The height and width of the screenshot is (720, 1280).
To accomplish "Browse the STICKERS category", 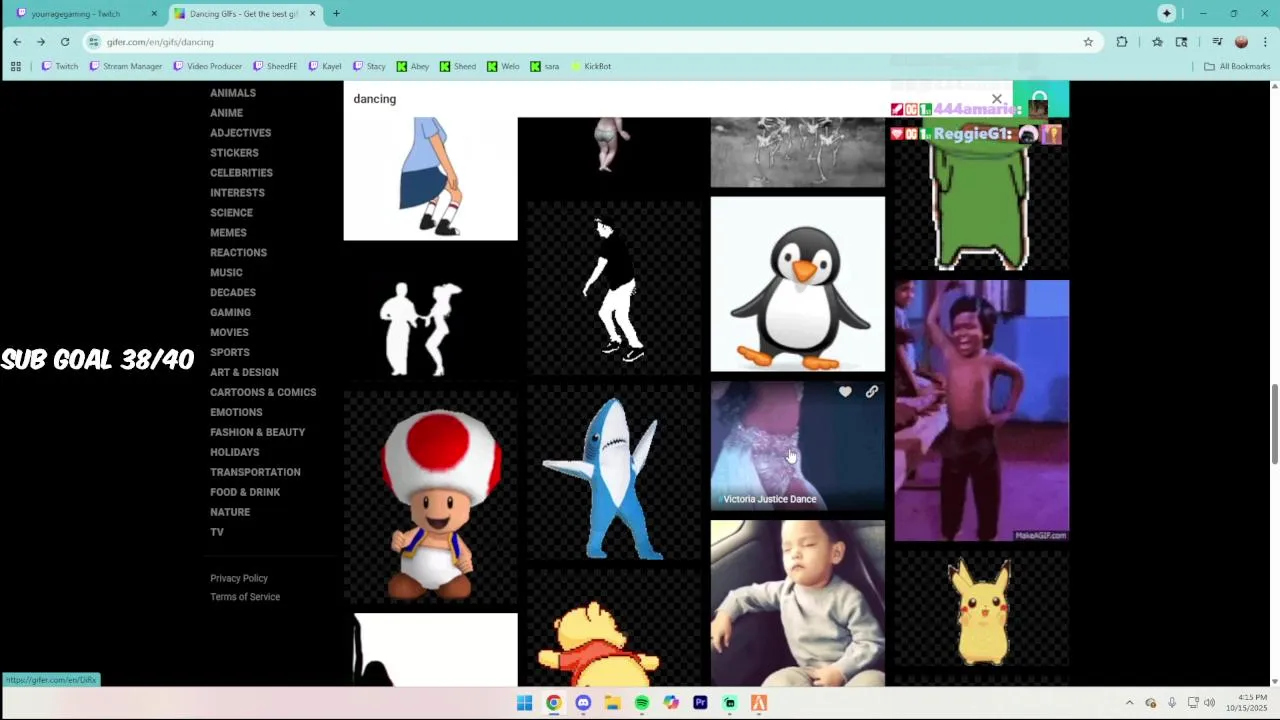I will 234,153.
